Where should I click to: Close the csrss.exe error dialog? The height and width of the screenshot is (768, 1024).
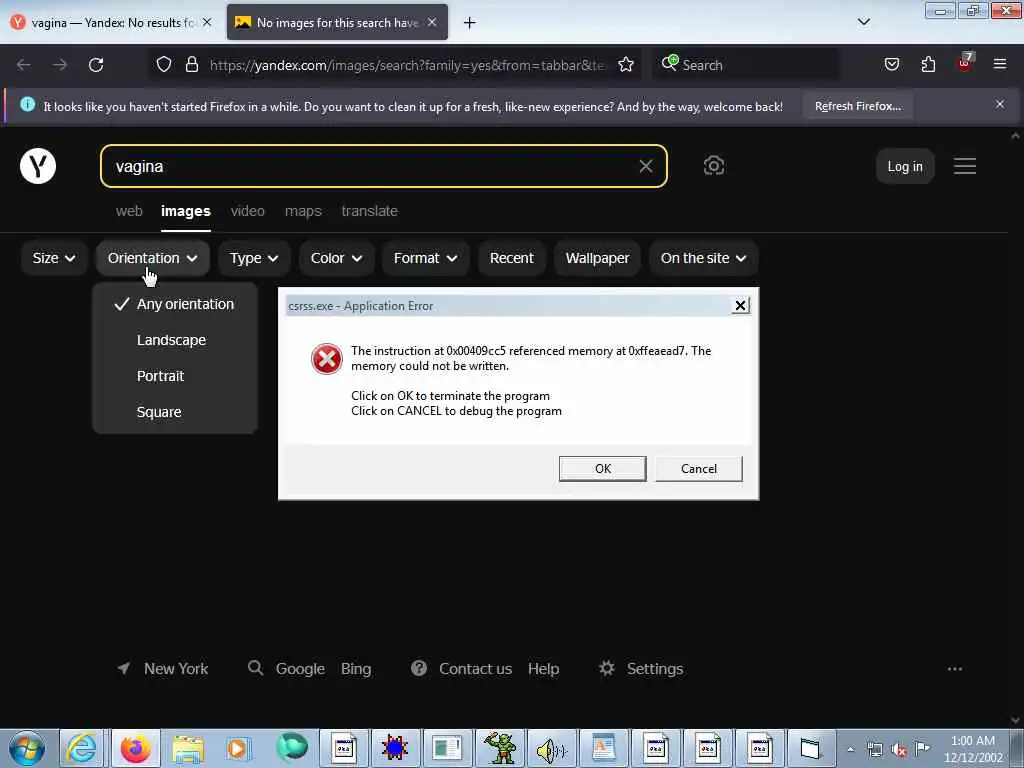tap(740, 305)
